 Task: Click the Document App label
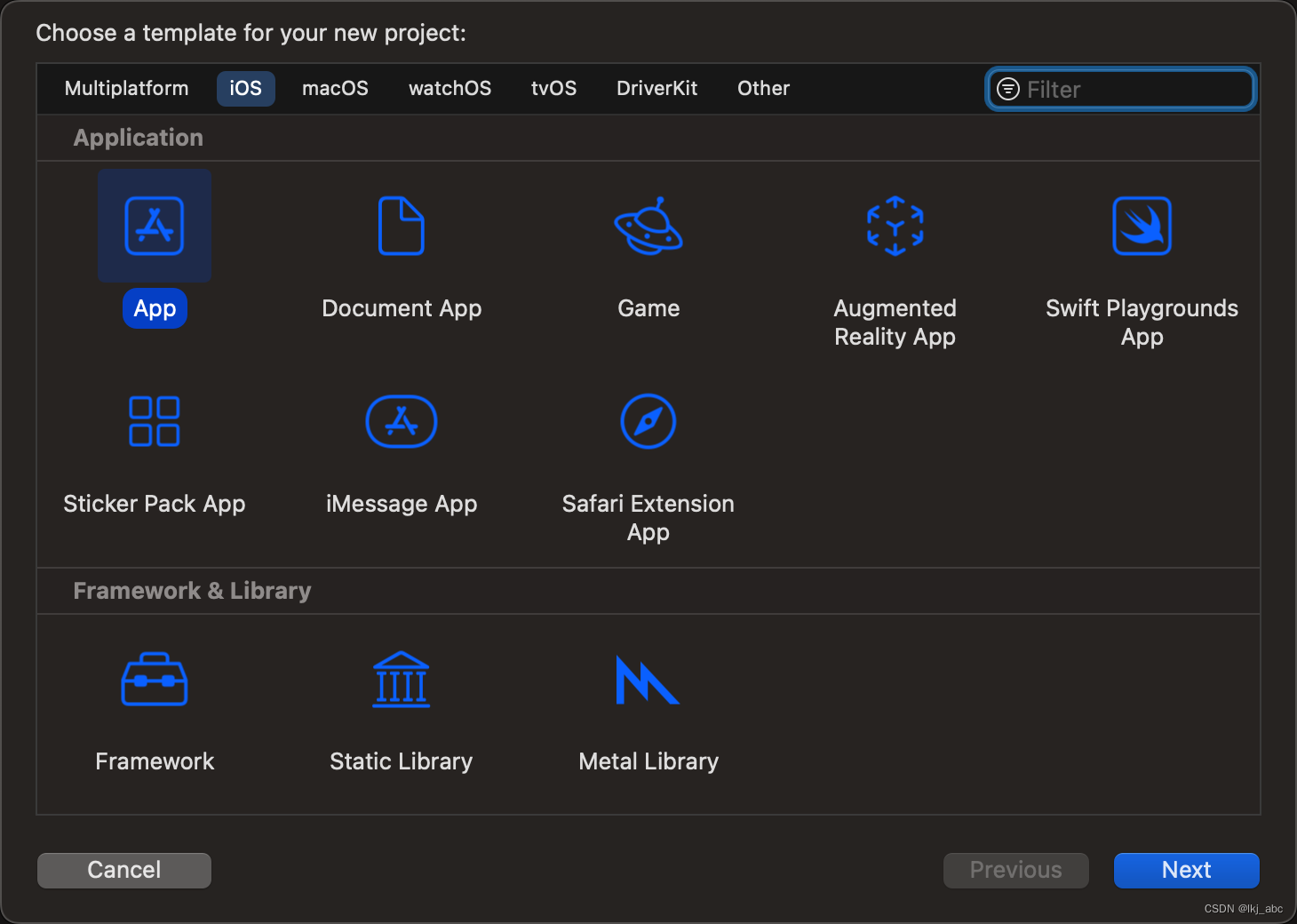pos(402,308)
